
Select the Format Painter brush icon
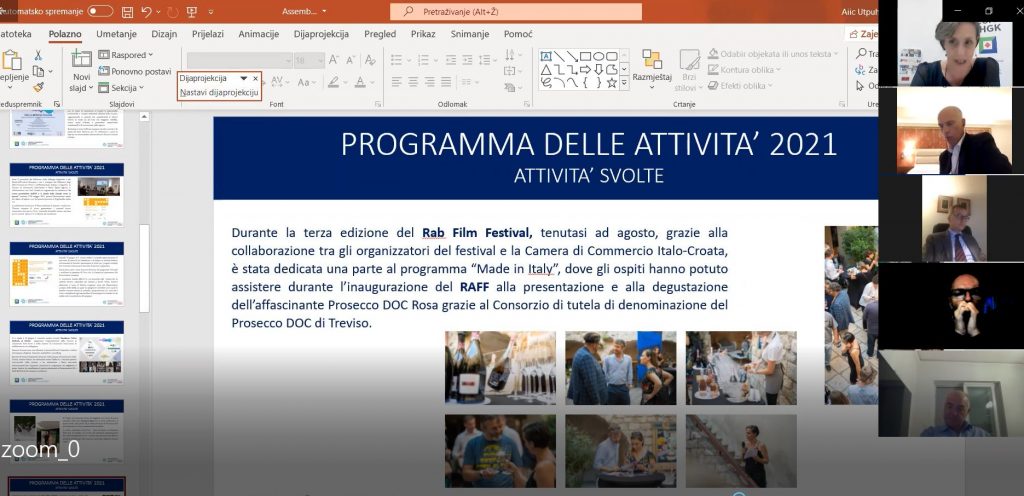(x=38, y=87)
